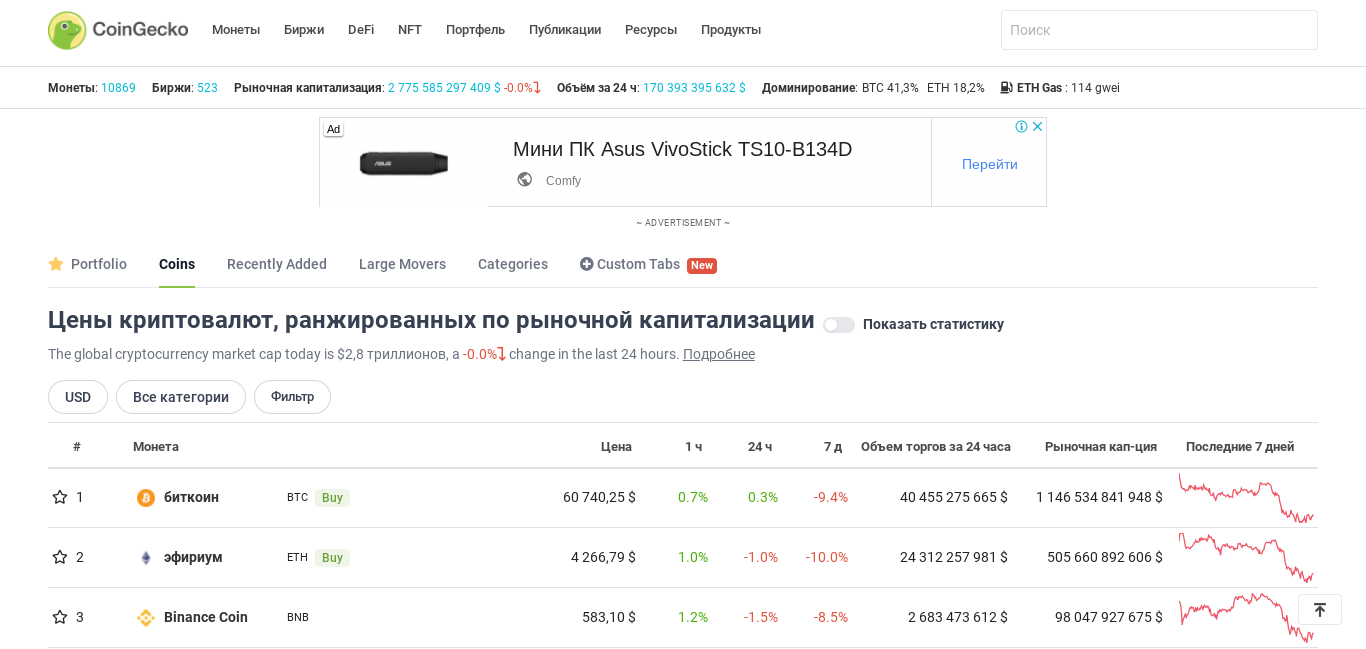The image size is (1366, 649).
Task: Click the Подробнее link
Action: (x=719, y=354)
